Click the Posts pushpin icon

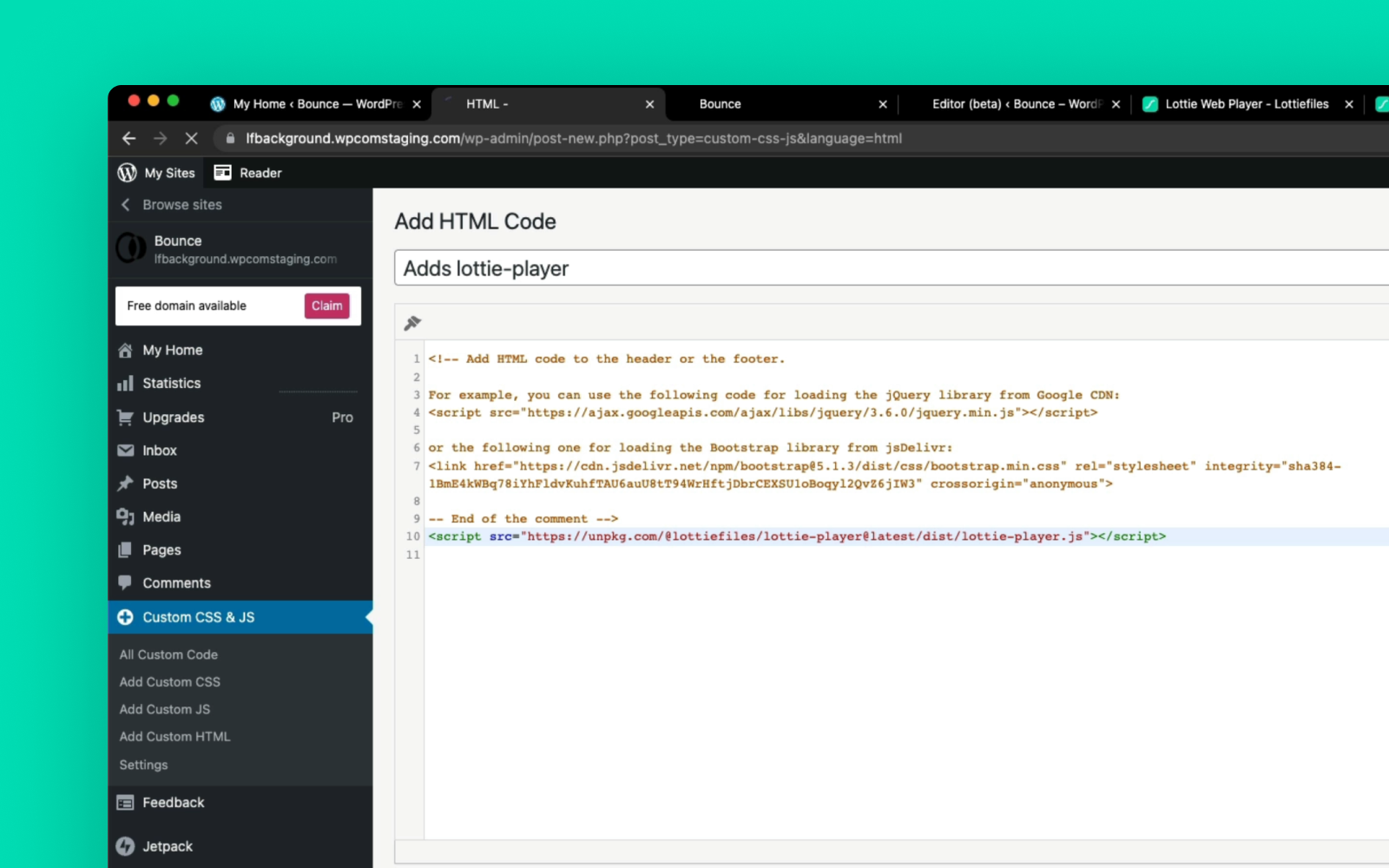(x=125, y=483)
